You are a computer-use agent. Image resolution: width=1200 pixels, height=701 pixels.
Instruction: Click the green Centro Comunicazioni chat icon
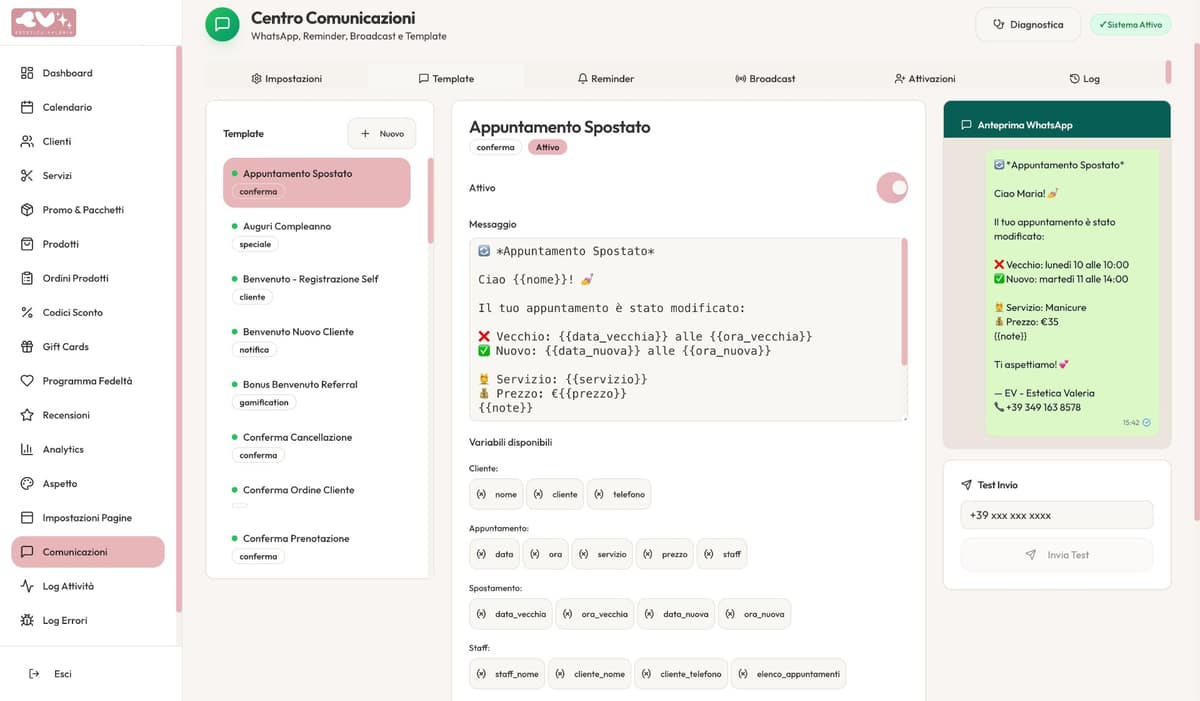click(x=222, y=24)
